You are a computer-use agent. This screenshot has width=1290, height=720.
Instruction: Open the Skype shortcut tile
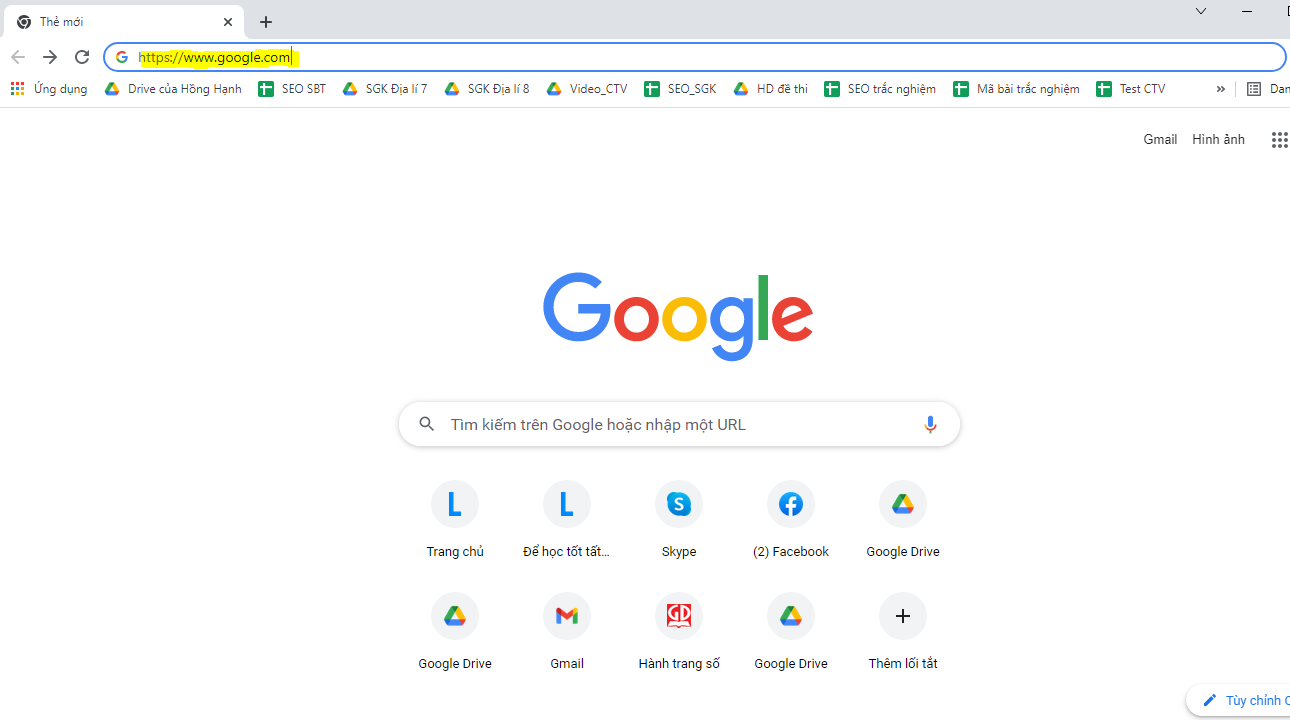tap(679, 505)
